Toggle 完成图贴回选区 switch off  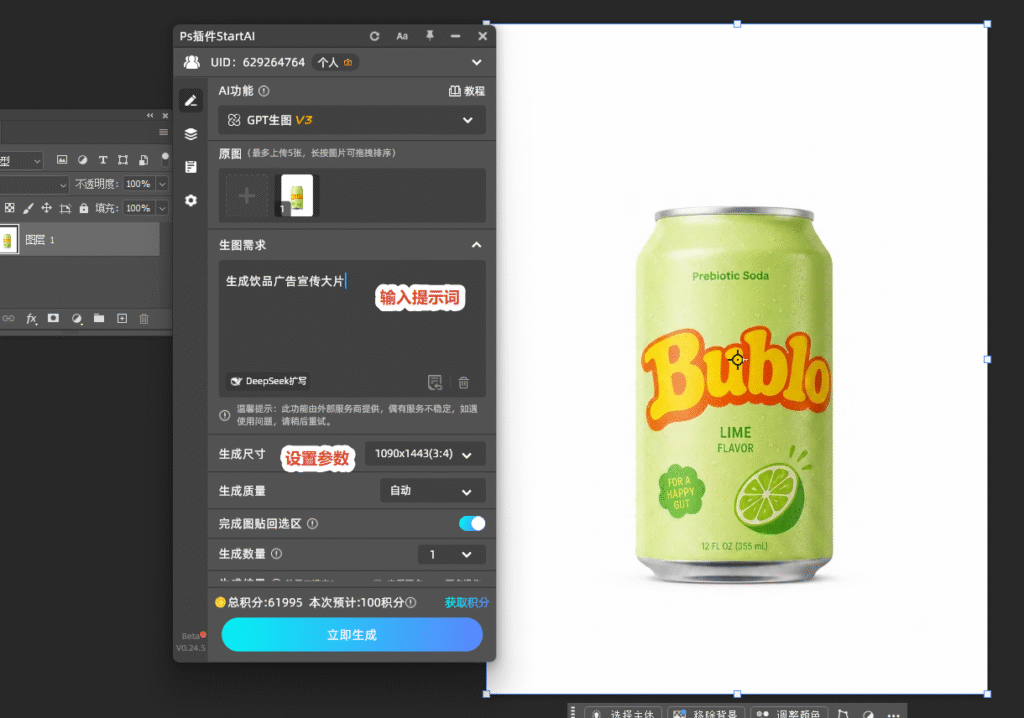coord(472,523)
